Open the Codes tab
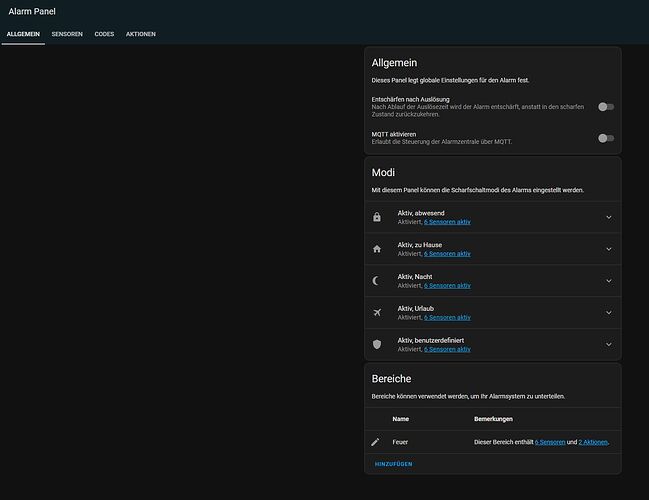This screenshot has height=500, width=649. 104,34
